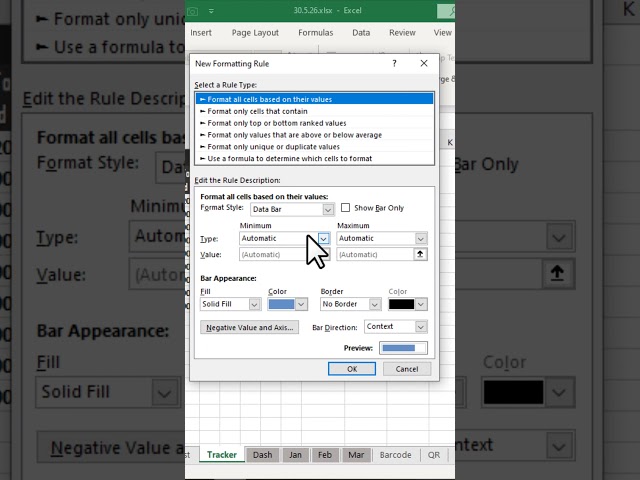
Task: Open the View ribbon tab
Action: click(x=442, y=33)
